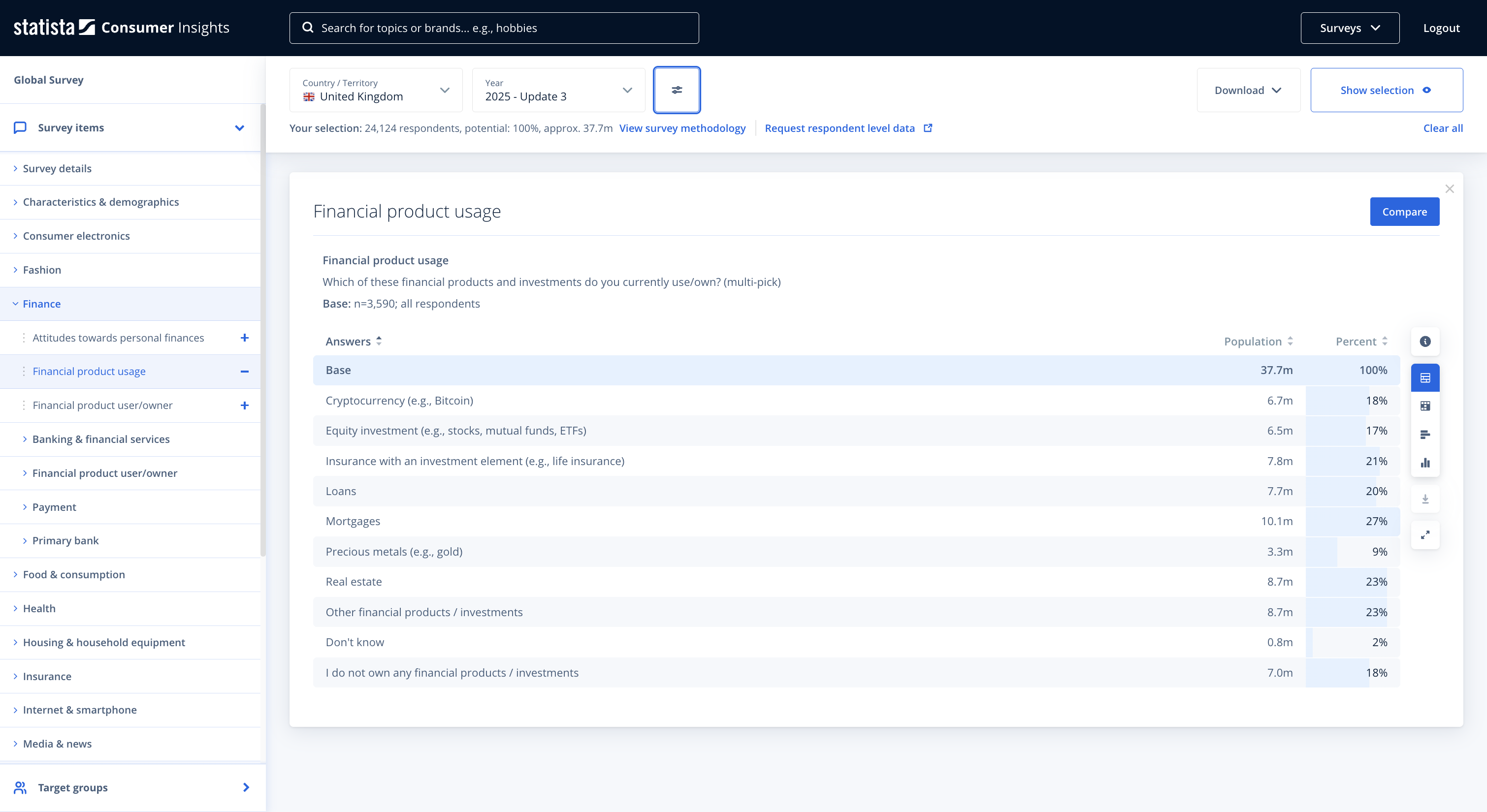Image resolution: width=1487 pixels, height=812 pixels.
Task: Expand the Download dropdown button
Action: [1248, 90]
